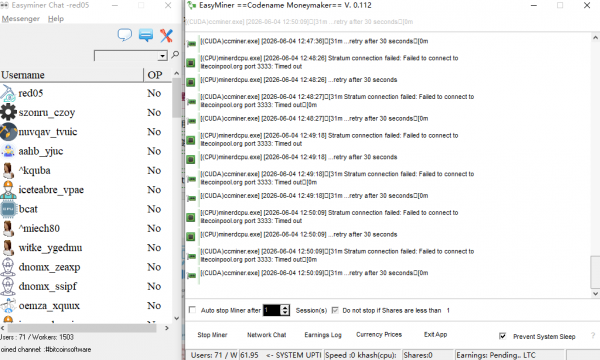Click the EasyMiner app icon in the title bar
This screenshot has height=360, width=600.
coord(191,5)
